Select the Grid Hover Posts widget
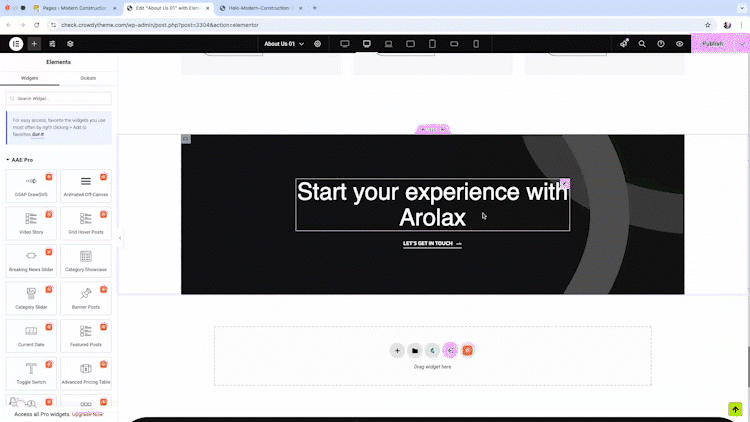The height and width of the screenshot is (422, 750). tap(86, 223)
